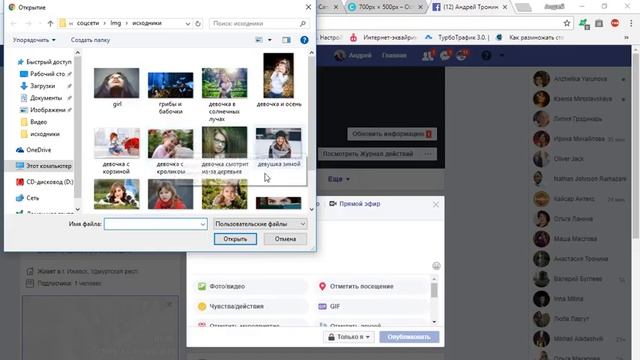Choose Отметить посещение post option
Image resolution: width=640 pixels, height=360 pixels.
click(x=371, y=287)
